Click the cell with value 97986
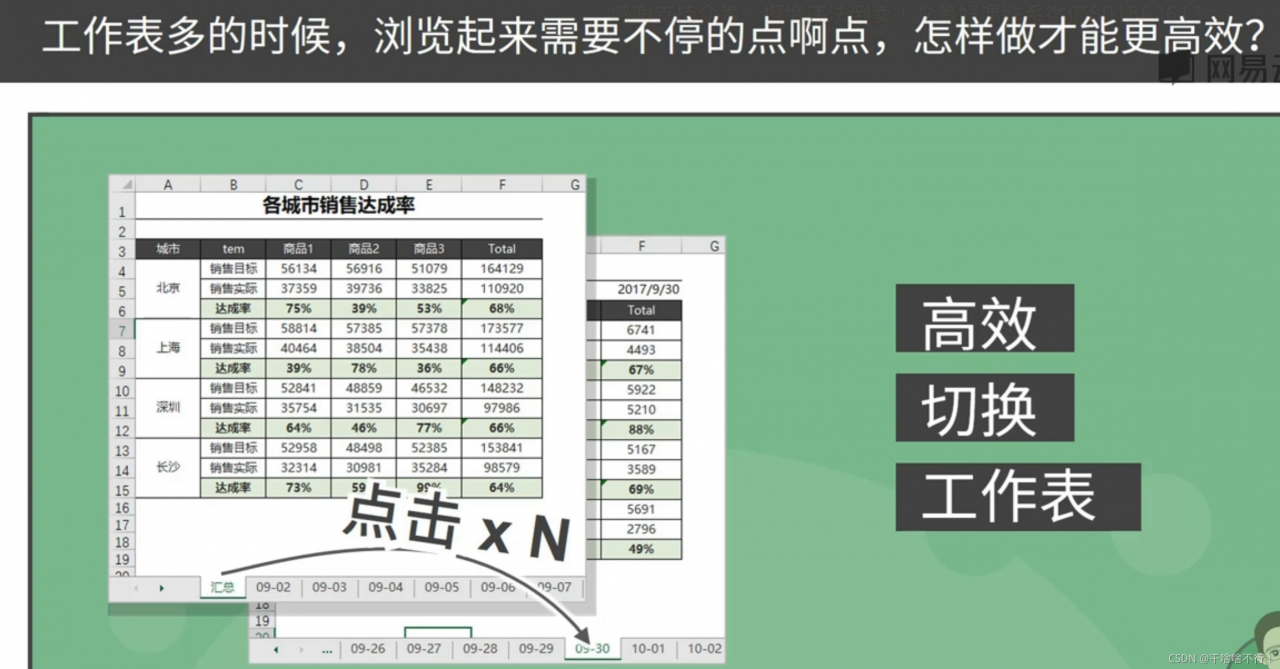The height and width of the screenshot is (669, 1280). (502, 408)
